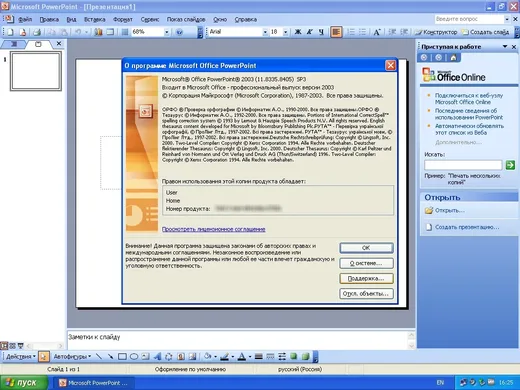
Task: Switch to the Slides tab in left pane
Action: (38, 44)
